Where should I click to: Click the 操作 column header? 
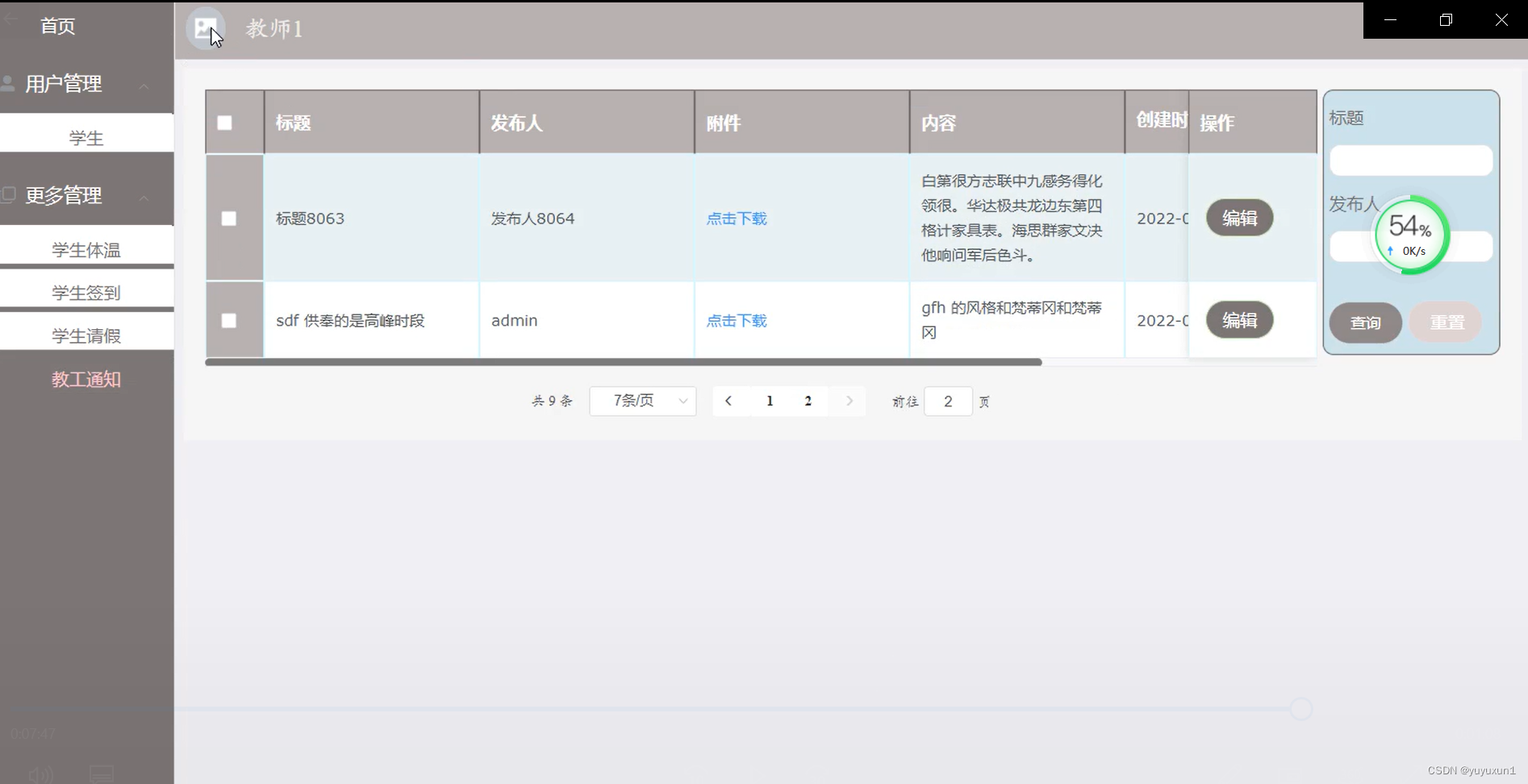(x=1253, y=123)
